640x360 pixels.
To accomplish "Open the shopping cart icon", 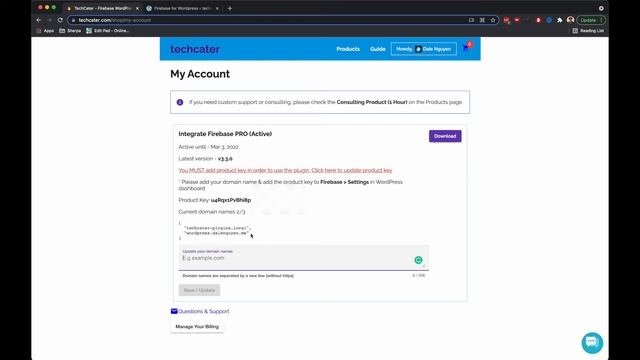I will coord(467,48).
